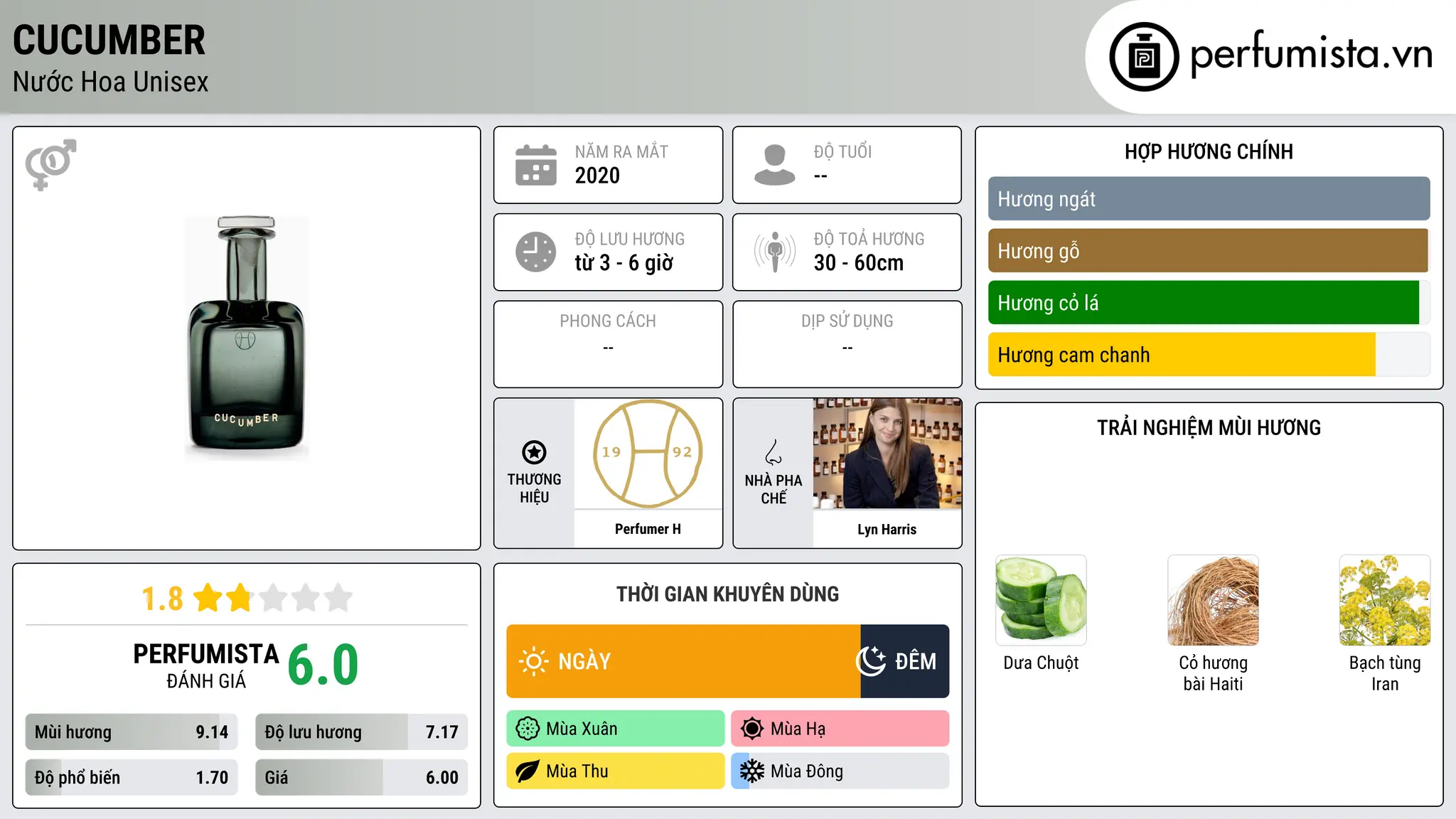
Task: Click the Lyn Harris perfumer name
Action: pyautogui.click(x=887, y=530)
